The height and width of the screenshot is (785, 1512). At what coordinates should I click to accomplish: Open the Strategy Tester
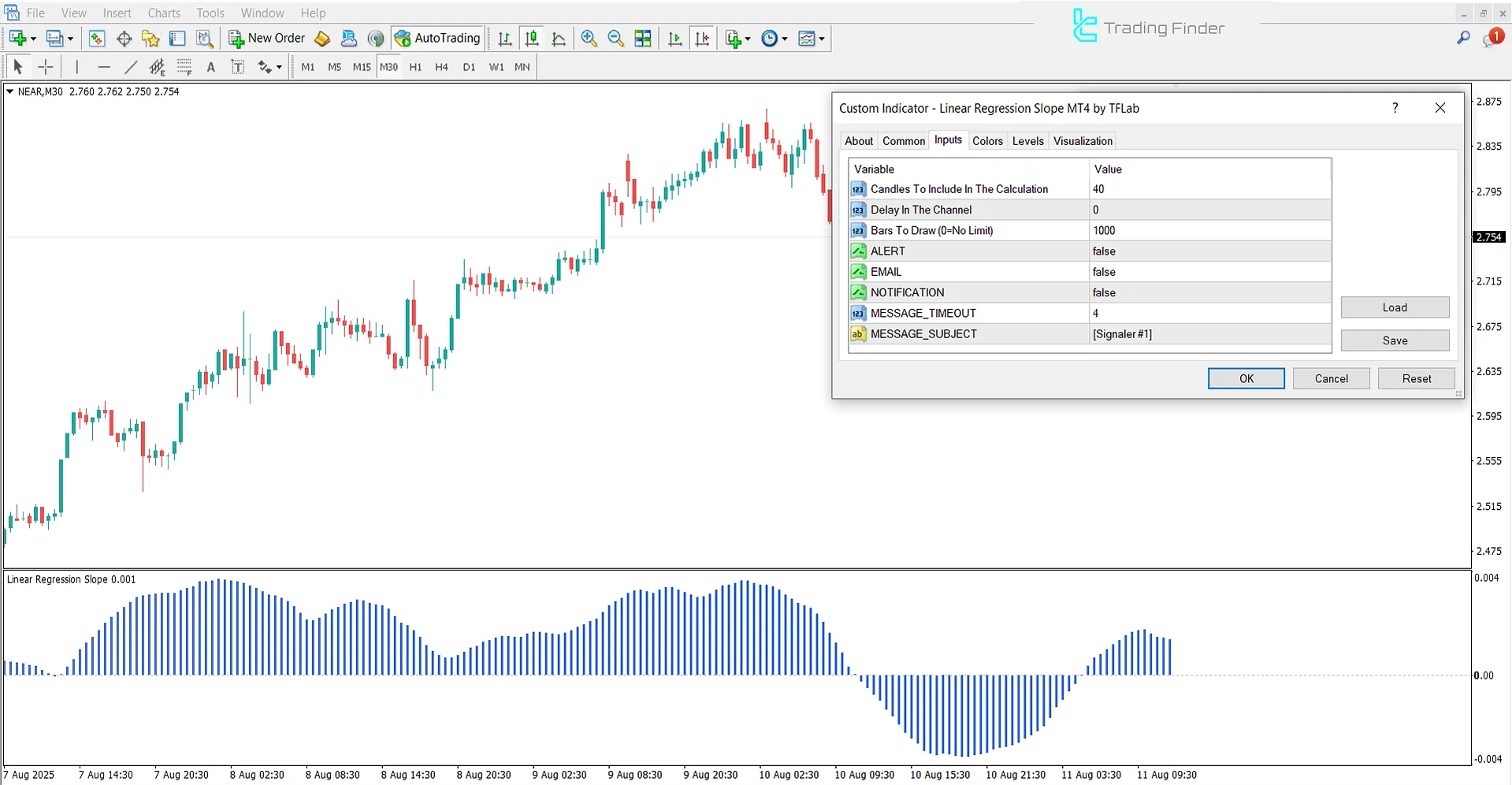[205, 38]
